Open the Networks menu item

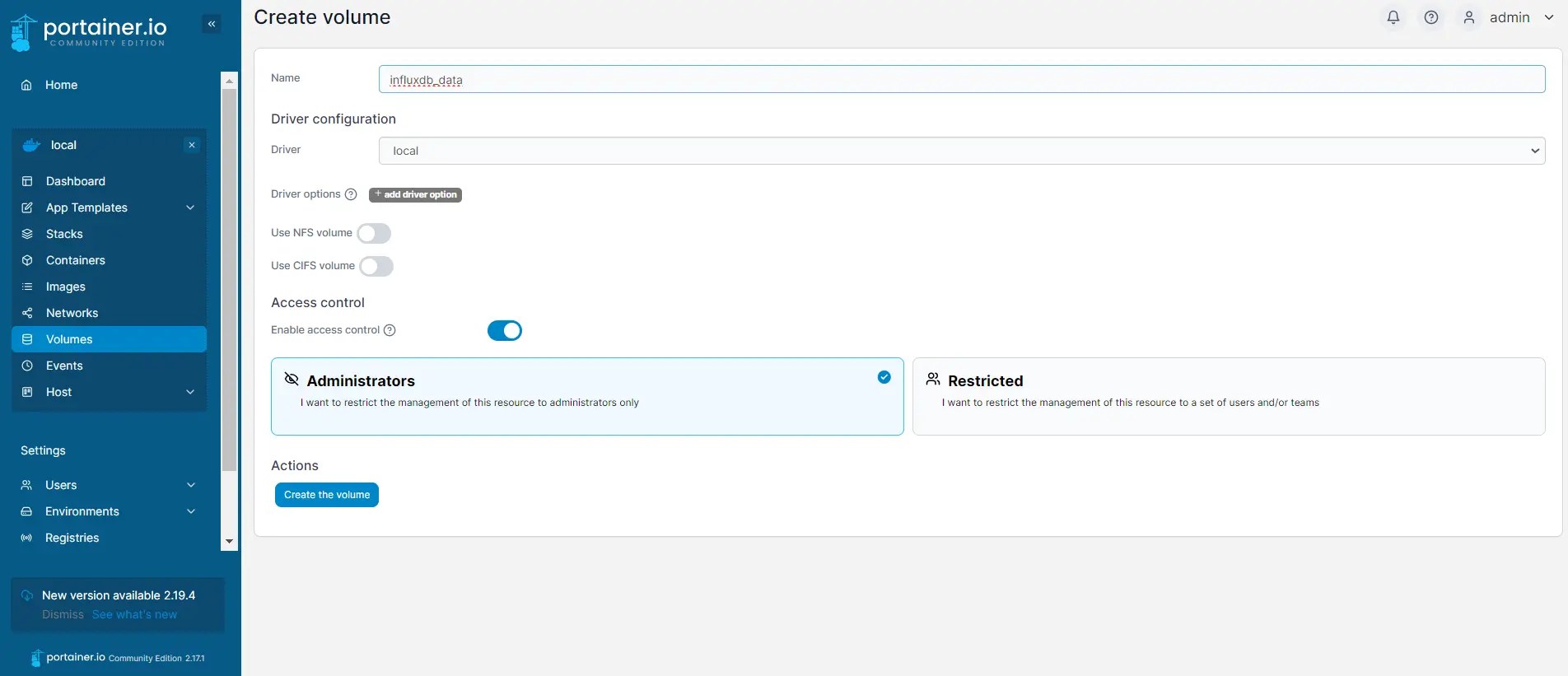coord(109,313)
